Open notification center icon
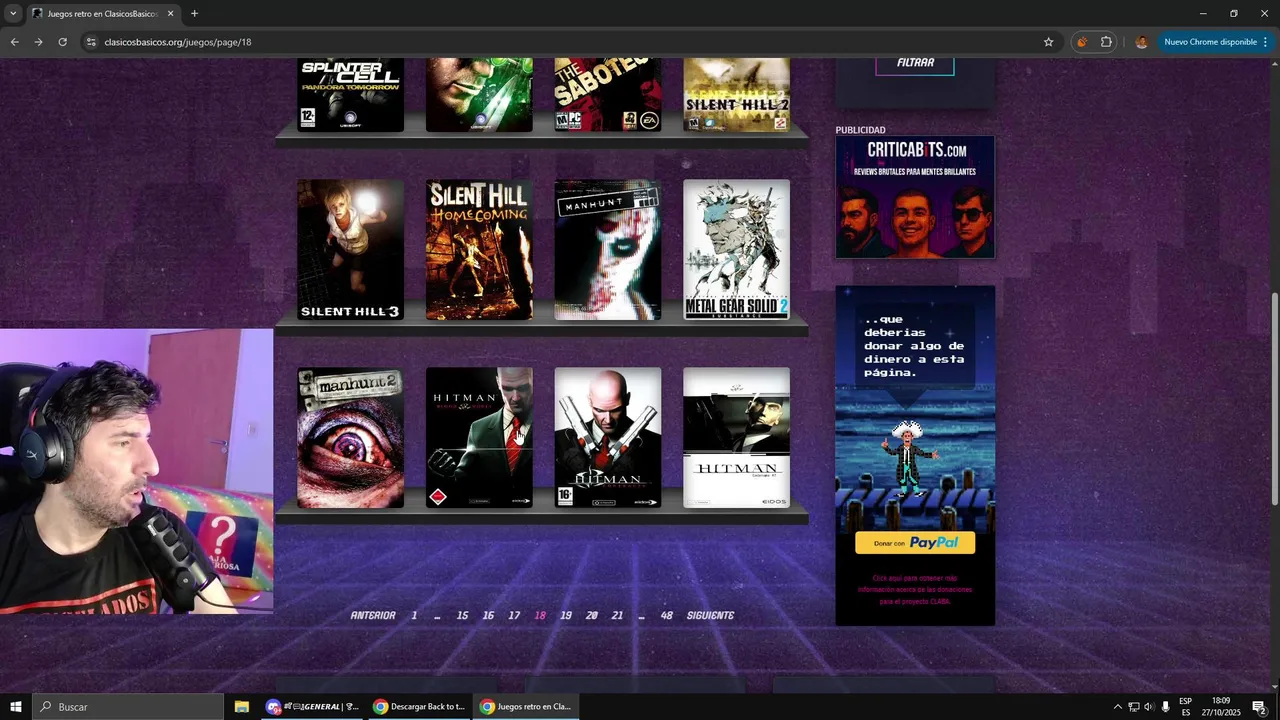1280x720 pixels. point(1259,707)
